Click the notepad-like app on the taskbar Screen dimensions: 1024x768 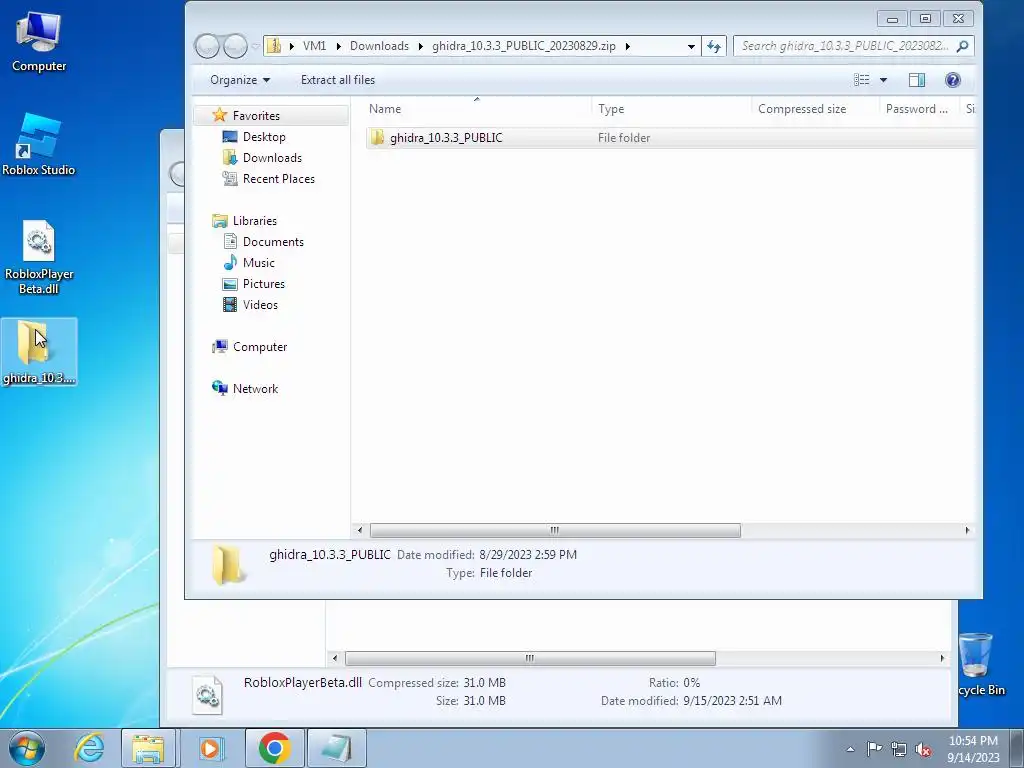pyautogui.click(x=337, y=748)
